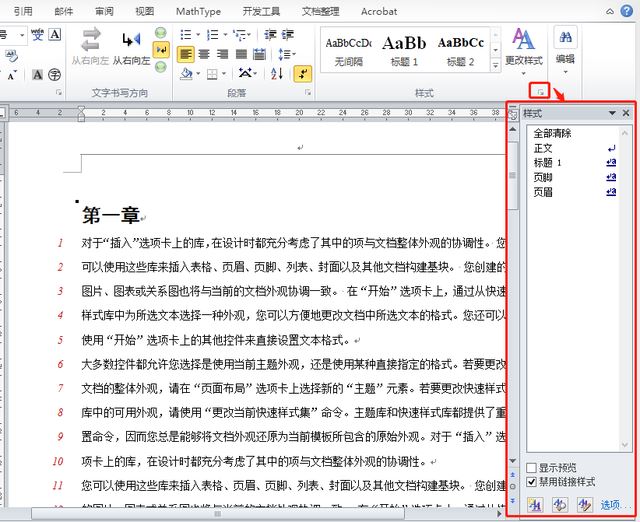Click the borders icon

click(212, 74)
